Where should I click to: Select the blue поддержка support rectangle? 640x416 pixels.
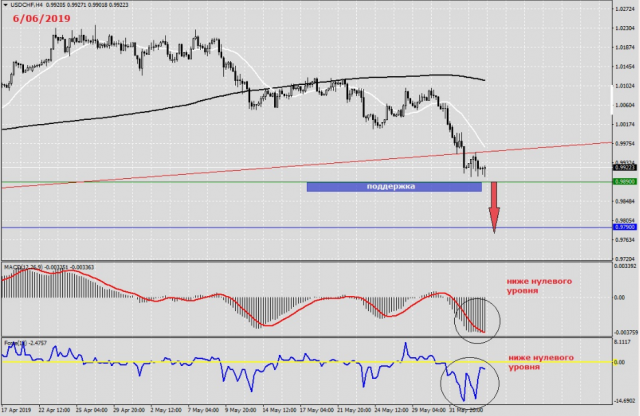pyautogui.click(x=393, y=186)
